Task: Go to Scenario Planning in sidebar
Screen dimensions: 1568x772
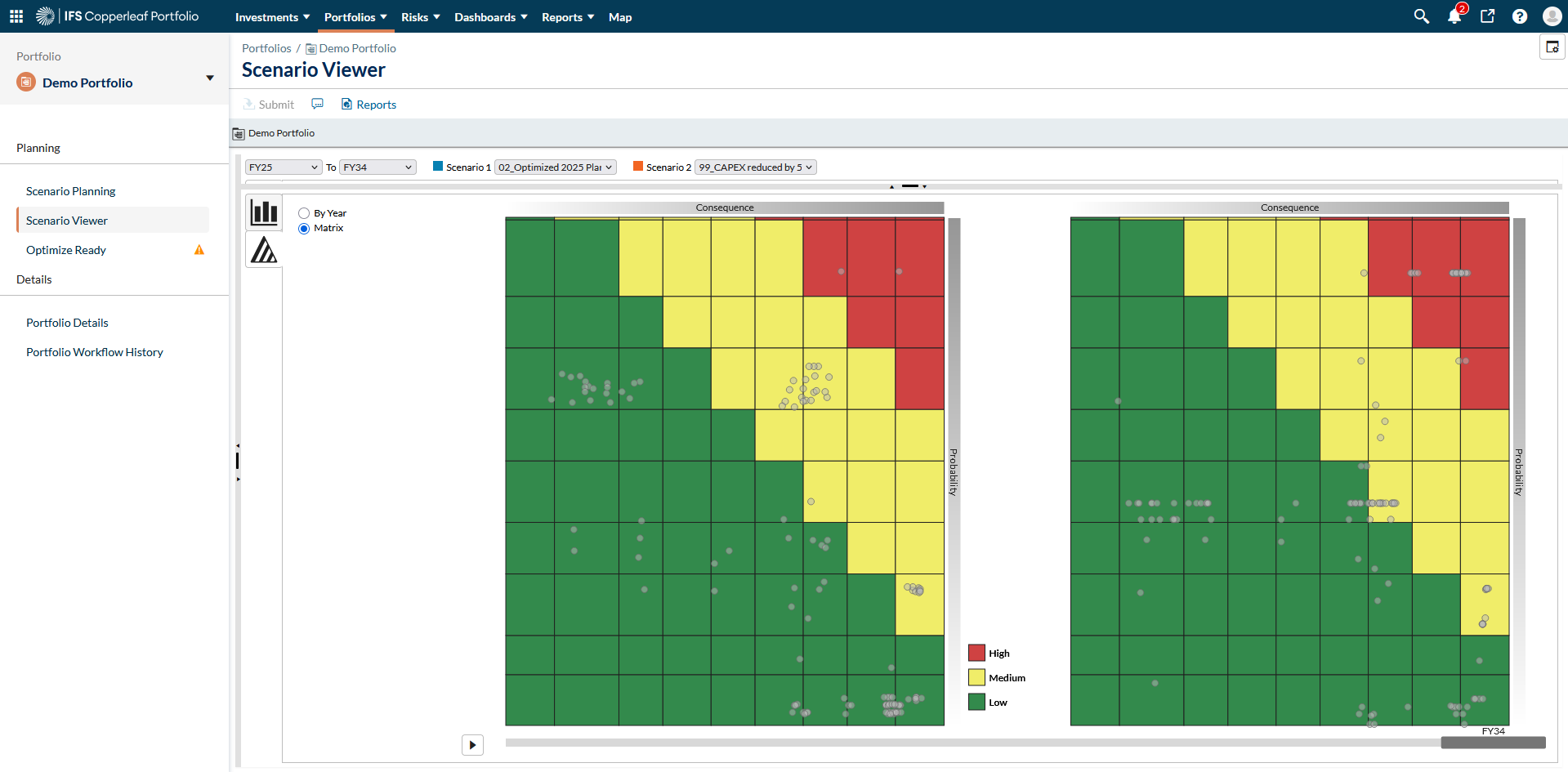Action: (x=71, y=191)
